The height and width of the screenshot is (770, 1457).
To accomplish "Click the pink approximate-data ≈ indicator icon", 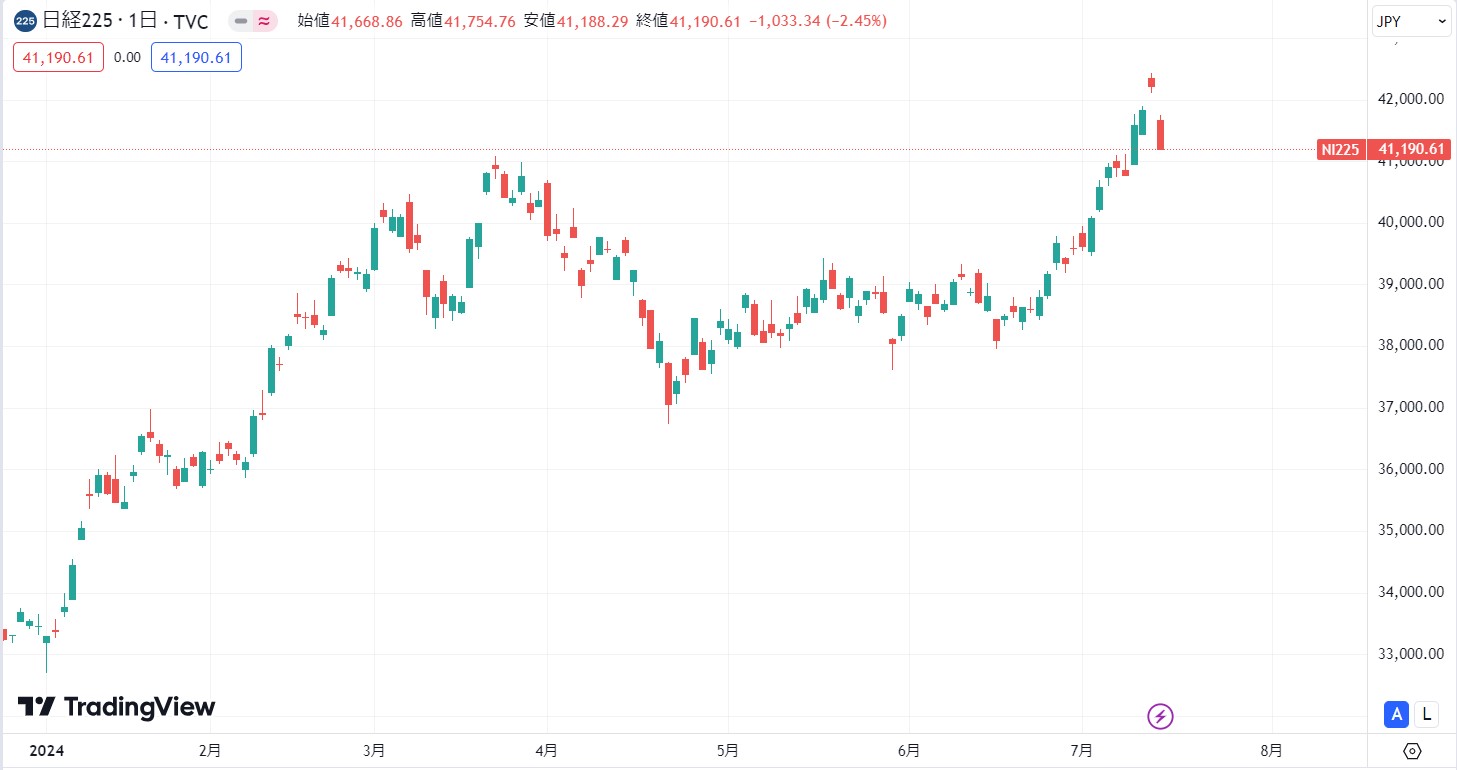I will [264, 21].
